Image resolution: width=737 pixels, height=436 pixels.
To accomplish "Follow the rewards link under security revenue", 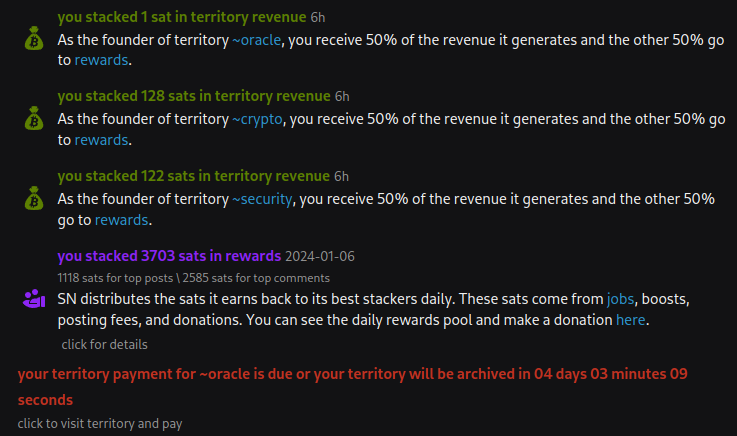I will (121, 220).
